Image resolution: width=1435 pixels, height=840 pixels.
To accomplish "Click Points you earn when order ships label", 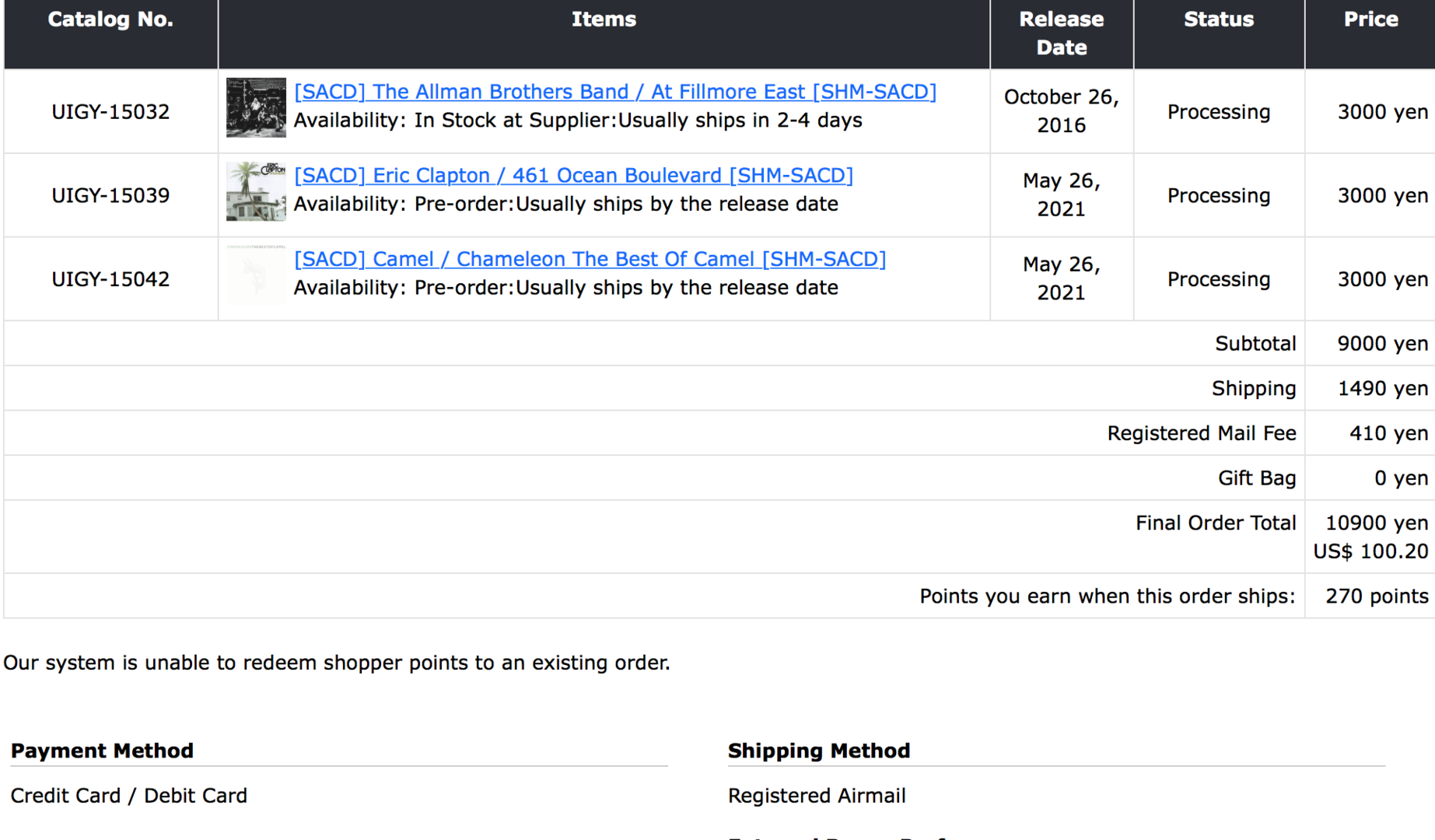I will 1108,597.
